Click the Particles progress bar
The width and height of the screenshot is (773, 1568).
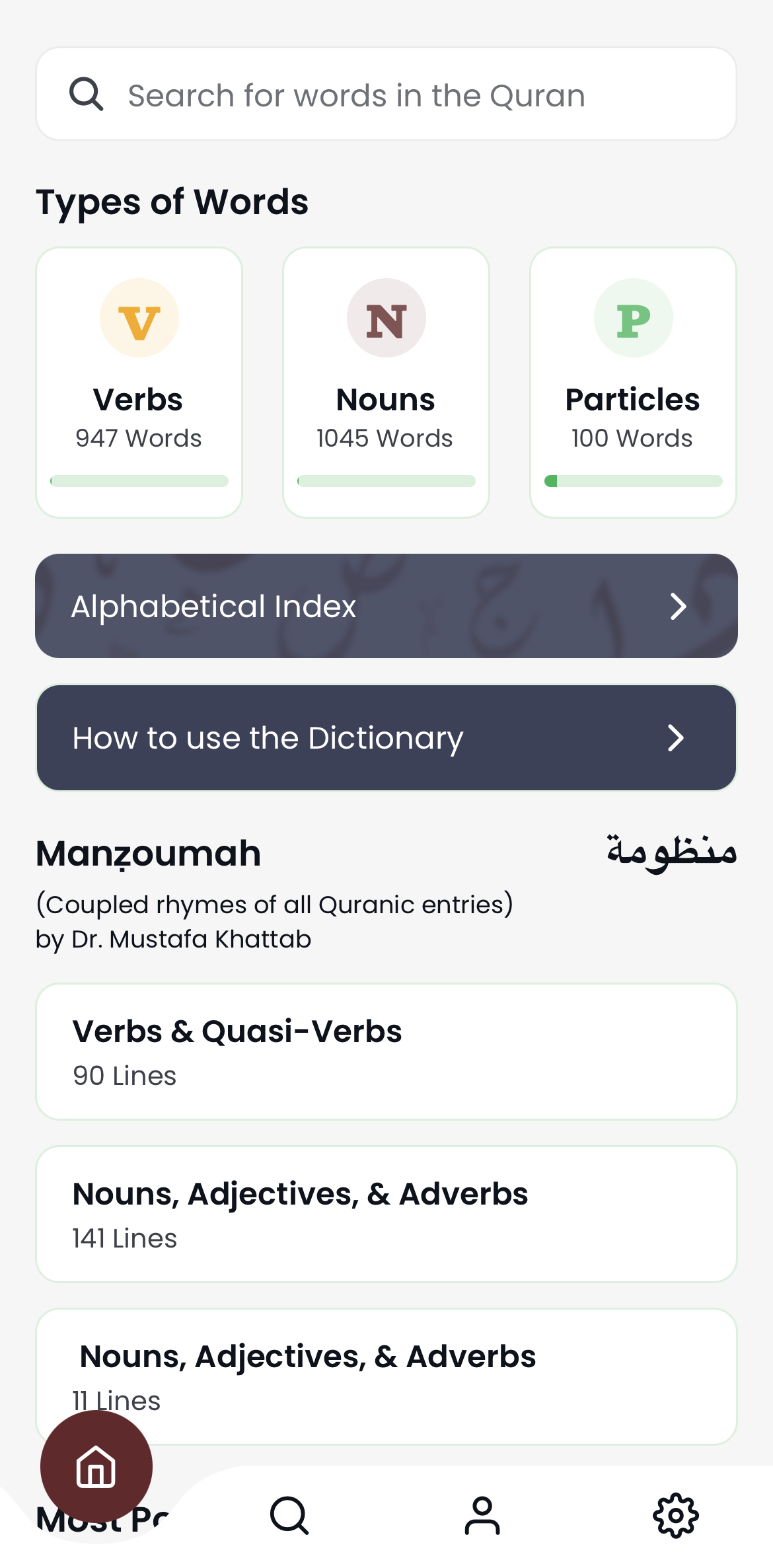[x=634, y=481]
